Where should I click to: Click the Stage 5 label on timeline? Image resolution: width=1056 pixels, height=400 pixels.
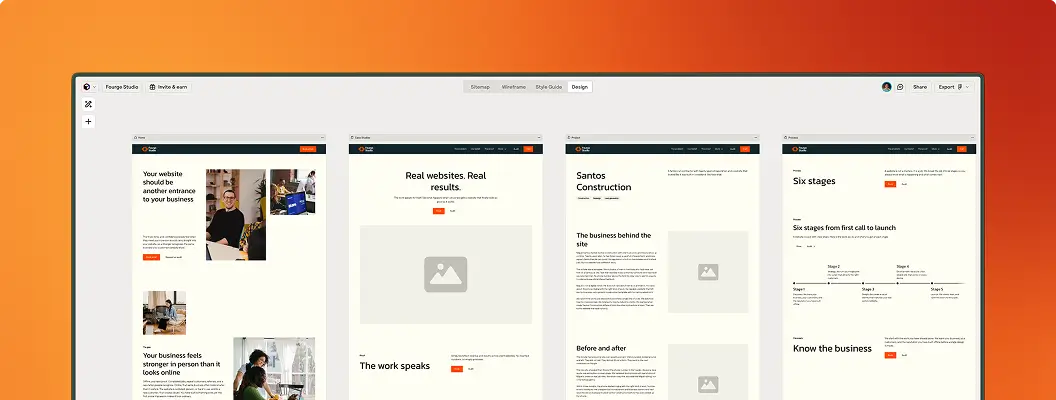(x=937, y=290)
